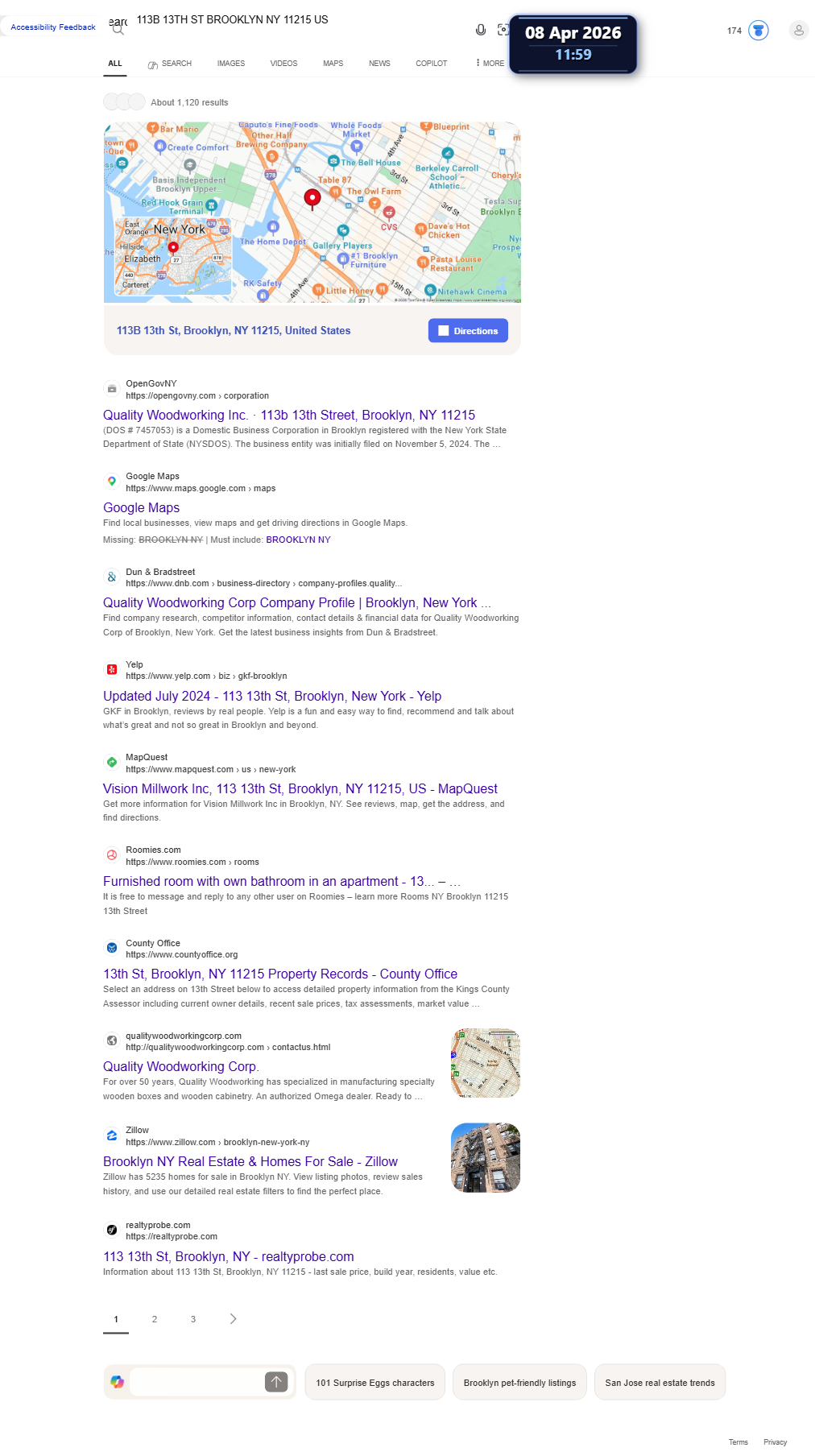Click the Directions button
The height and width of the screenshot is (1456, 815).
click(468, 331)
